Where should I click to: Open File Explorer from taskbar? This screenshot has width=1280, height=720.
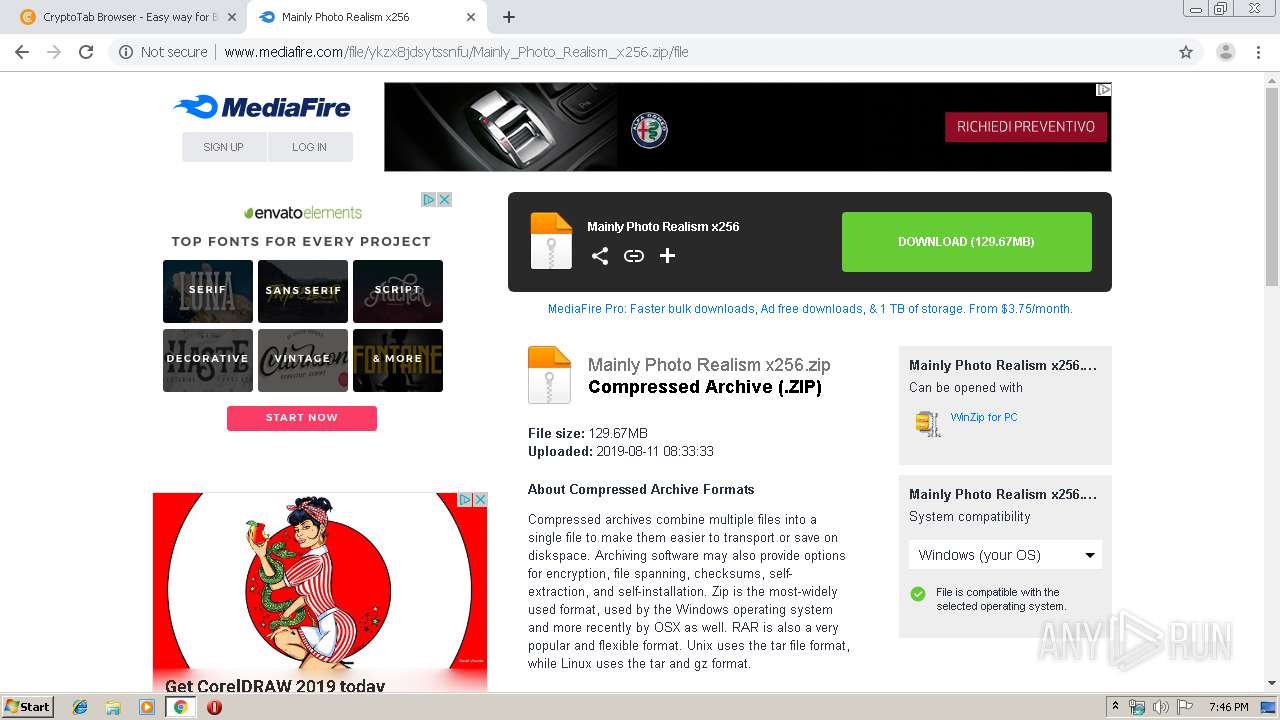[113, 707]
